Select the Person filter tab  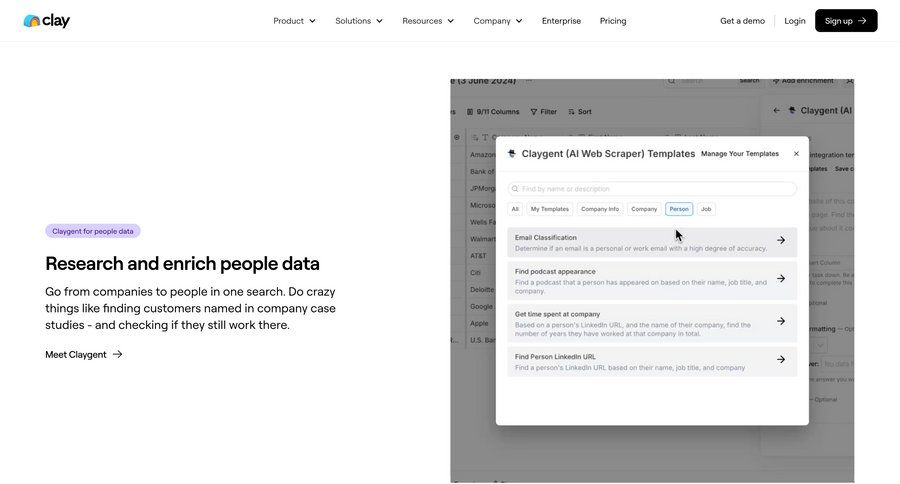click(679, 209)
